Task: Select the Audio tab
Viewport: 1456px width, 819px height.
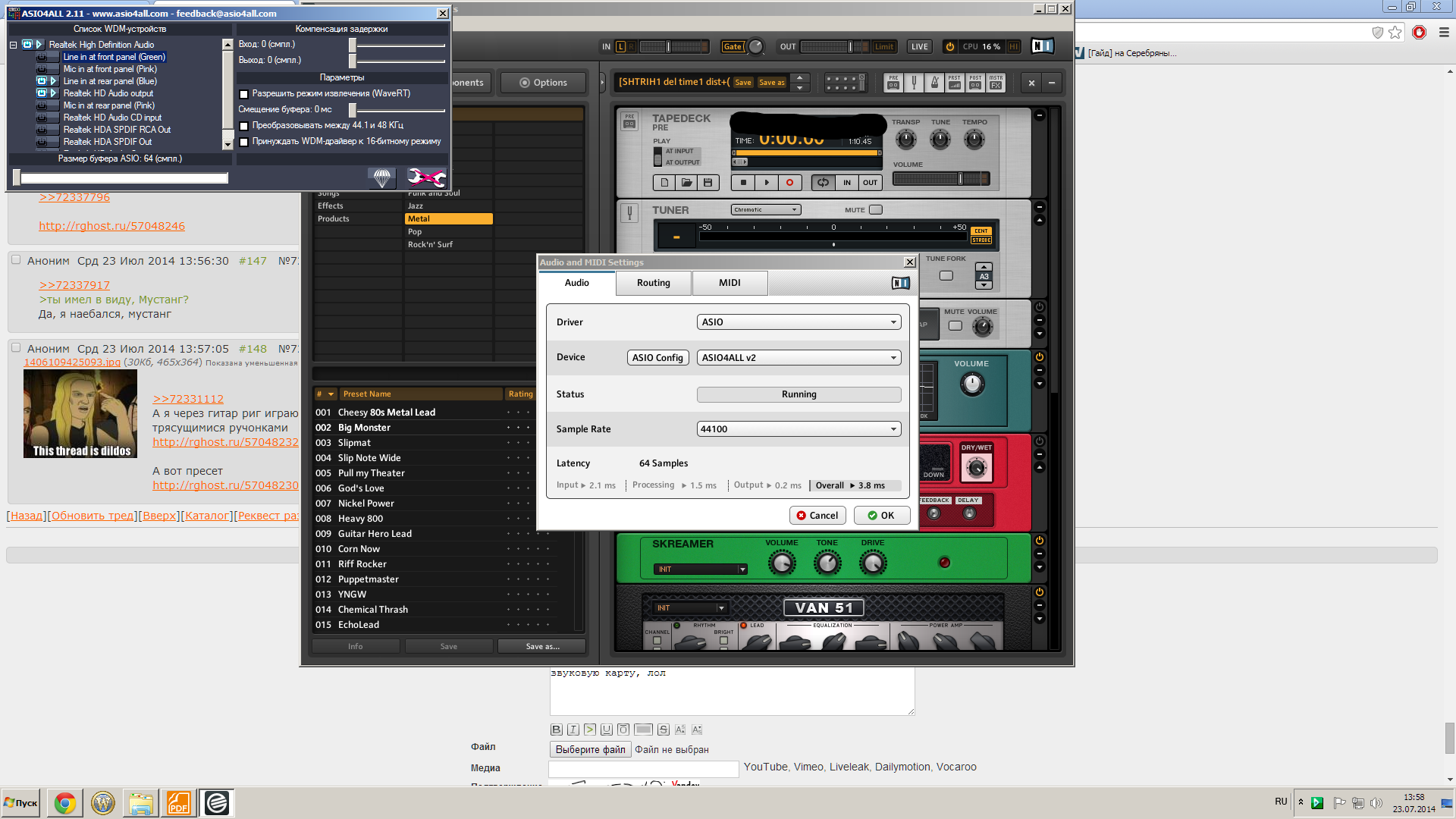Action: tap(576, 283)
